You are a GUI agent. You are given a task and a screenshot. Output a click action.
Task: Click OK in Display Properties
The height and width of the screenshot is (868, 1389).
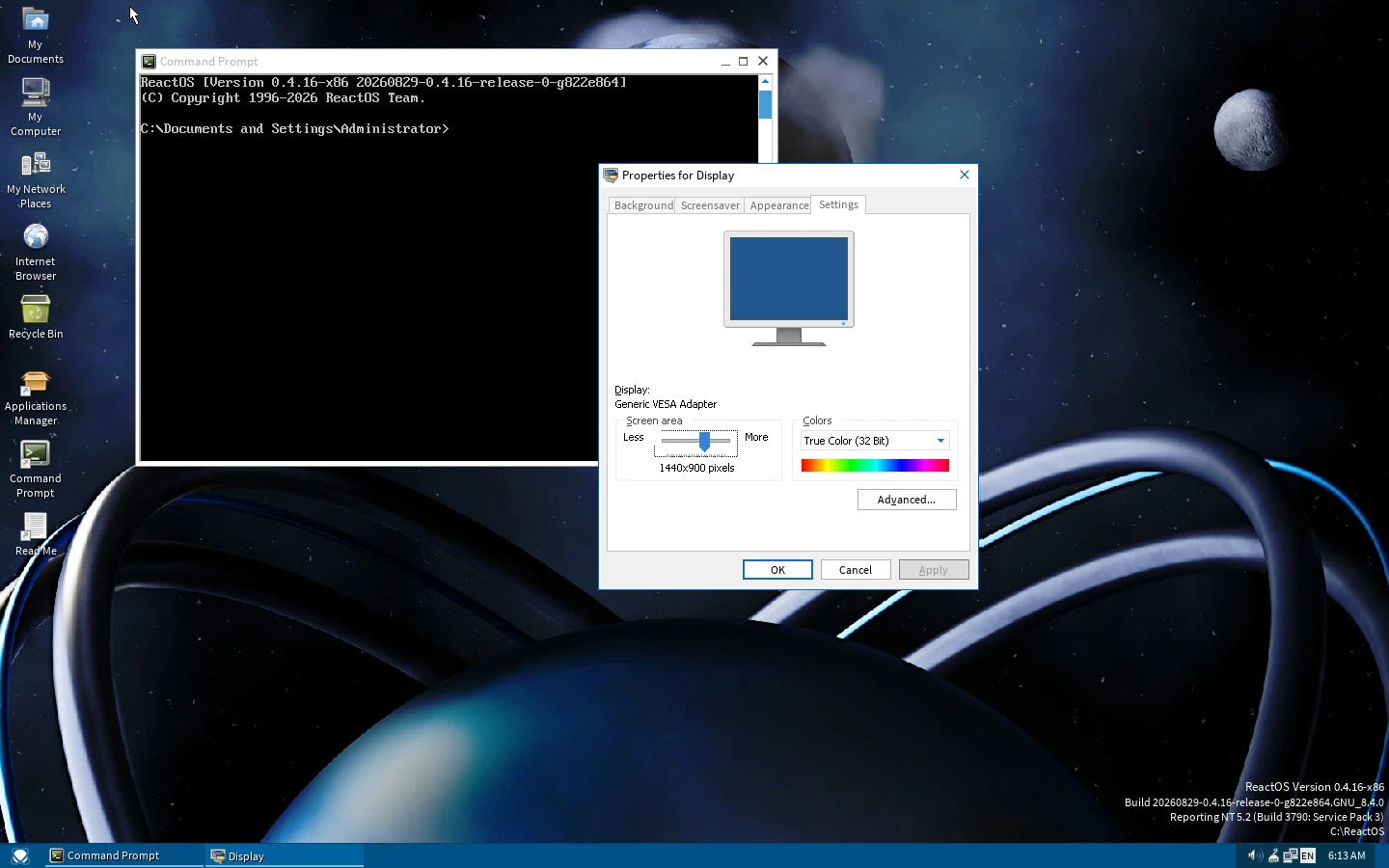coord(777,570)
